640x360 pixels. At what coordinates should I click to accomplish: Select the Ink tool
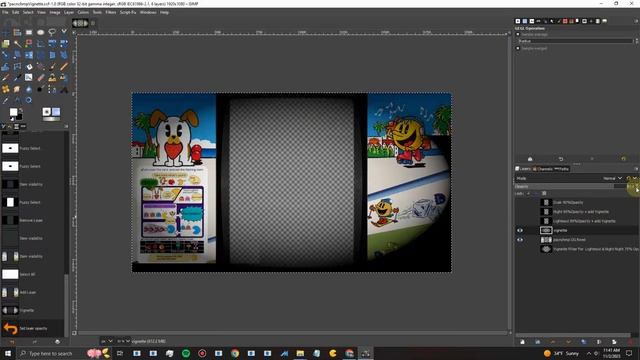17,78
